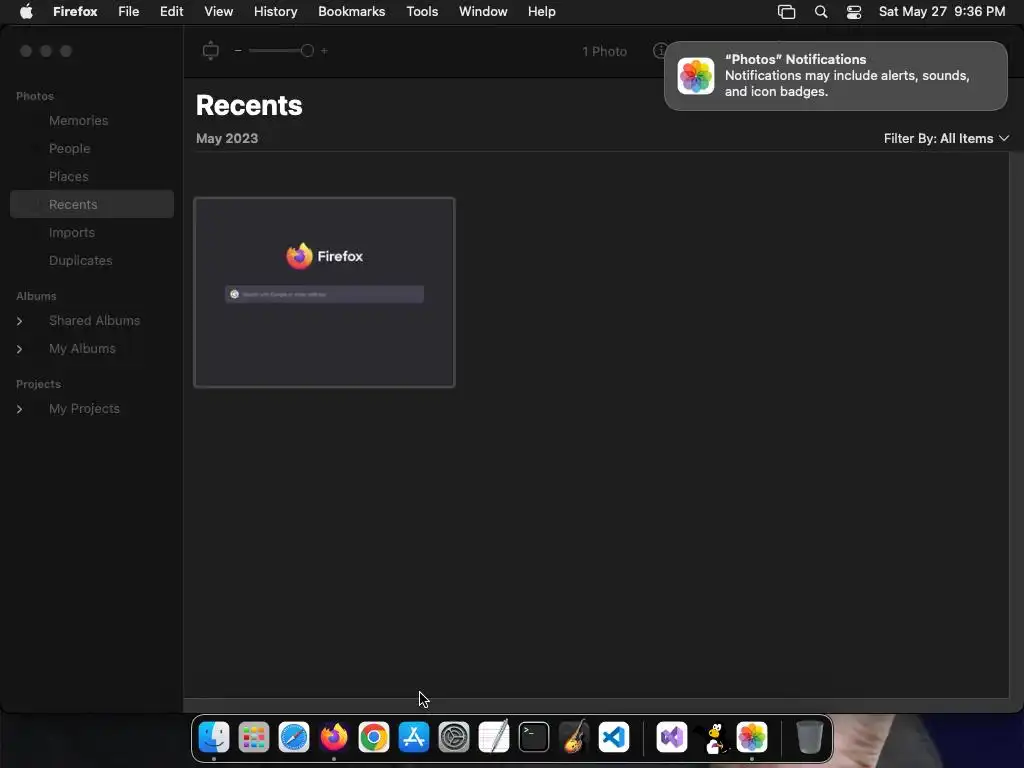
Task: Select Recents in the sidebar
Action: pyautogui.click(x=92, y=204)
